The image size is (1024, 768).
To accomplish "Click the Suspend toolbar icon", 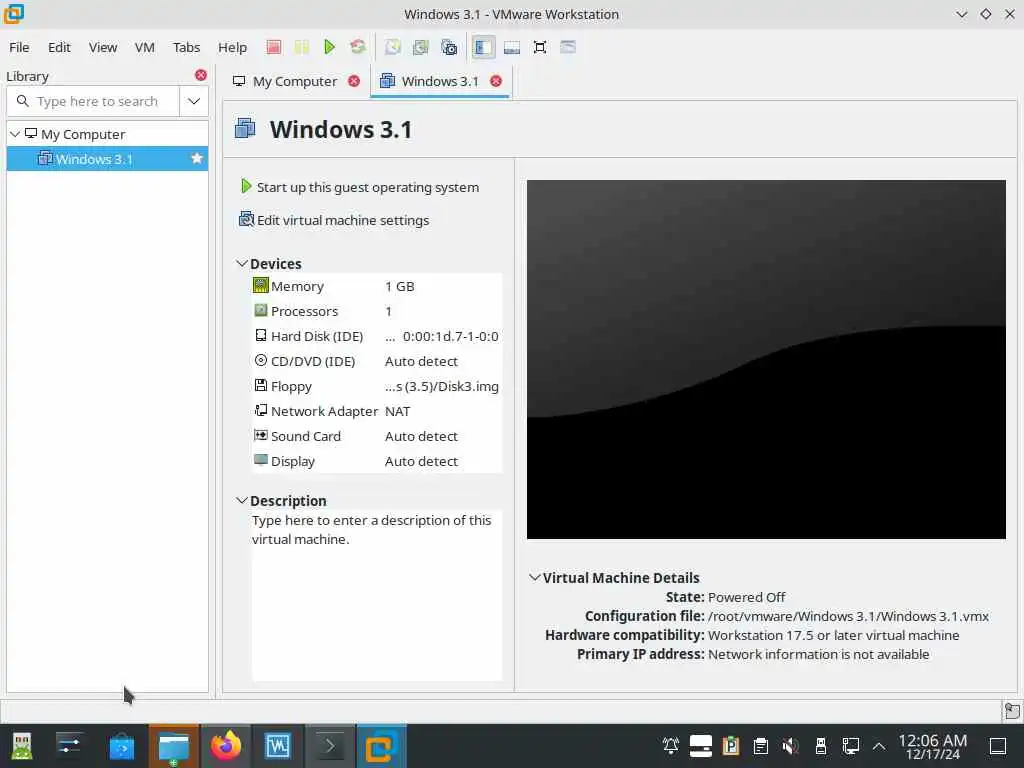I will pyautogui.click(x=302, y=47).
